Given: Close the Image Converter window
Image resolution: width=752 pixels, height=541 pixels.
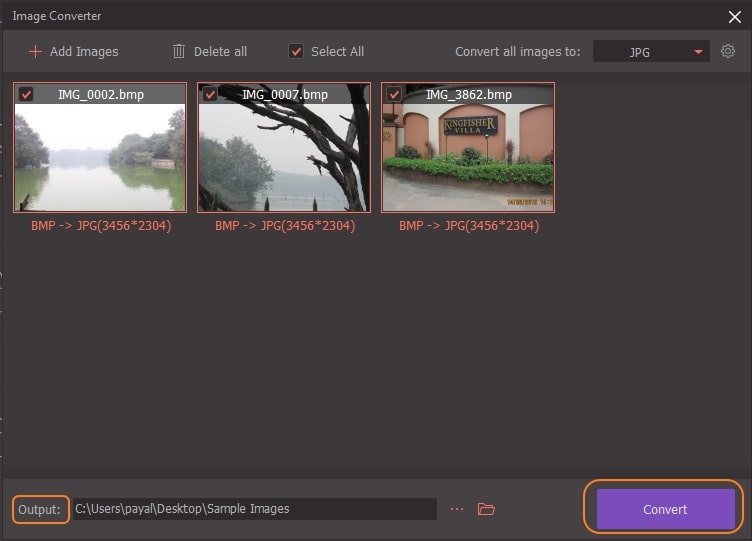Looking at the screenshot, I should [x=735, y=16].
